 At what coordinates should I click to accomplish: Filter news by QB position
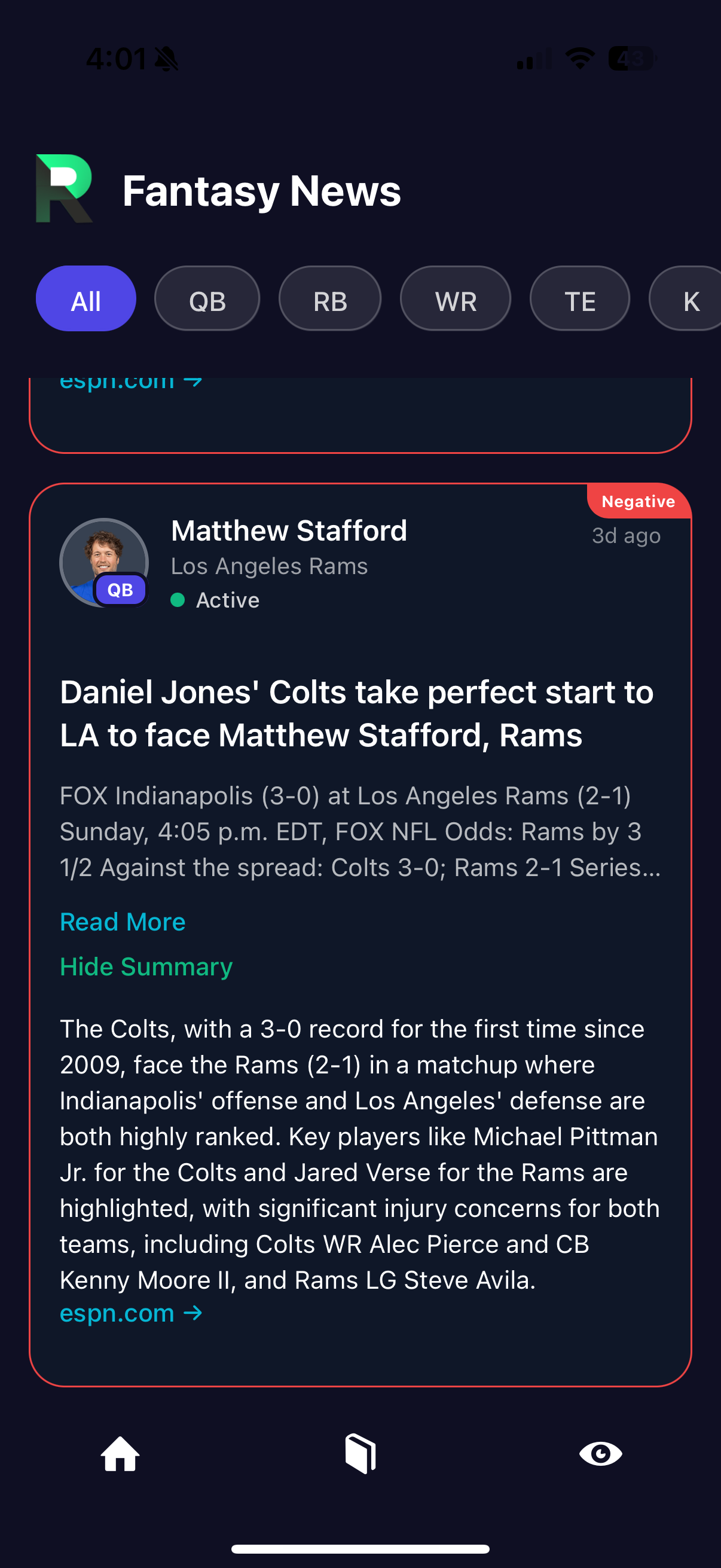click(x=207, y=299)
